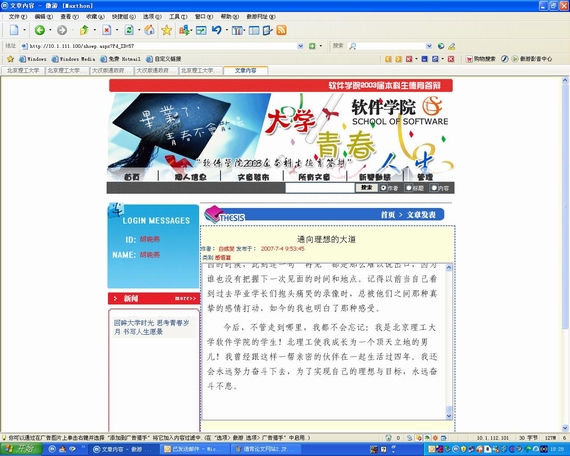Screen dimensions: 570x456
Task: Select the 作者 search radio button
Action: click(x=384, y=188)
